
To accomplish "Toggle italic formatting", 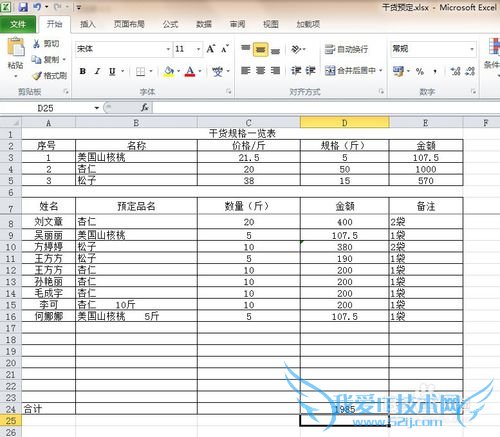I will click(x=97, y=71).
